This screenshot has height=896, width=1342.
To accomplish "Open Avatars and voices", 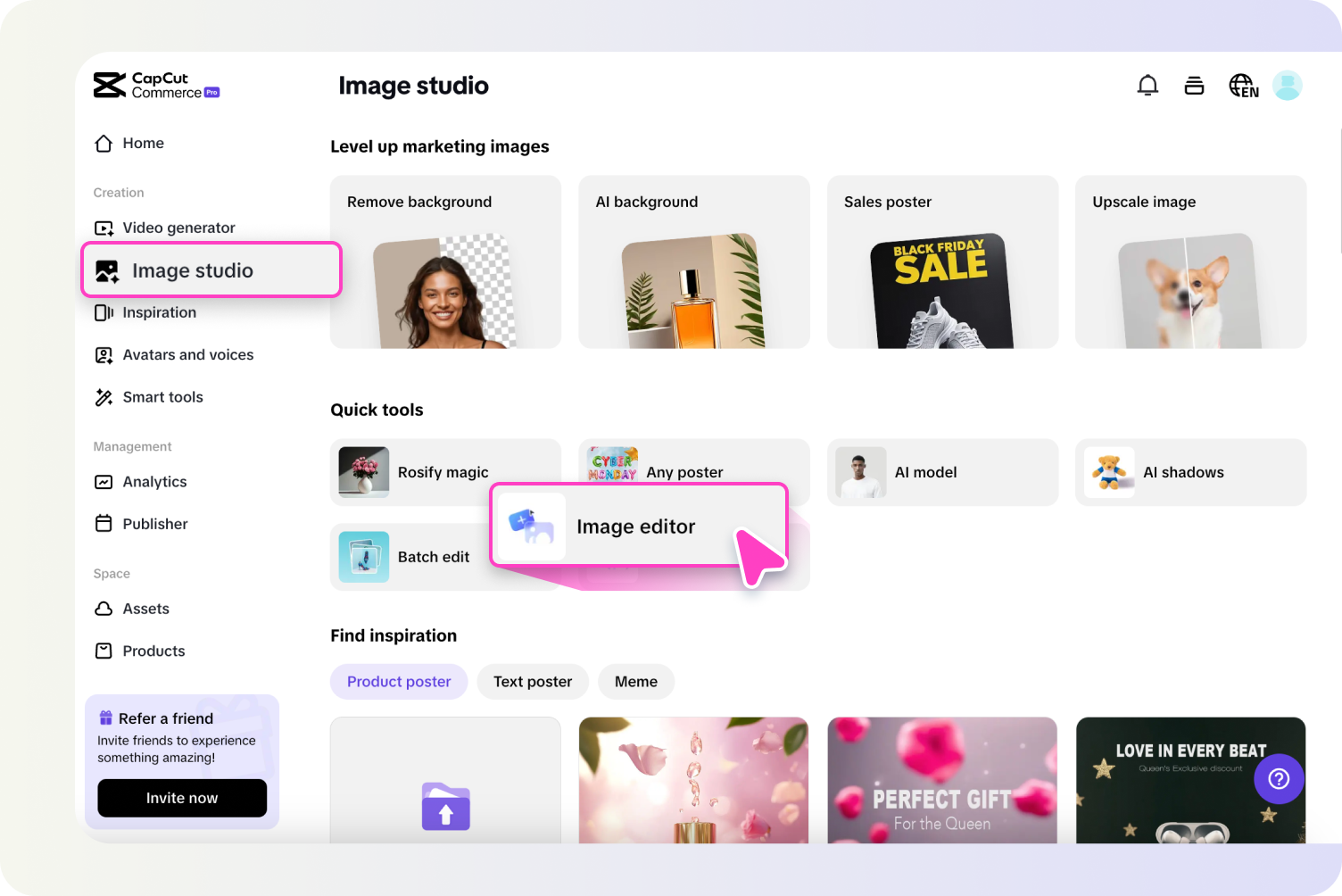I will (x=187, y=354).
